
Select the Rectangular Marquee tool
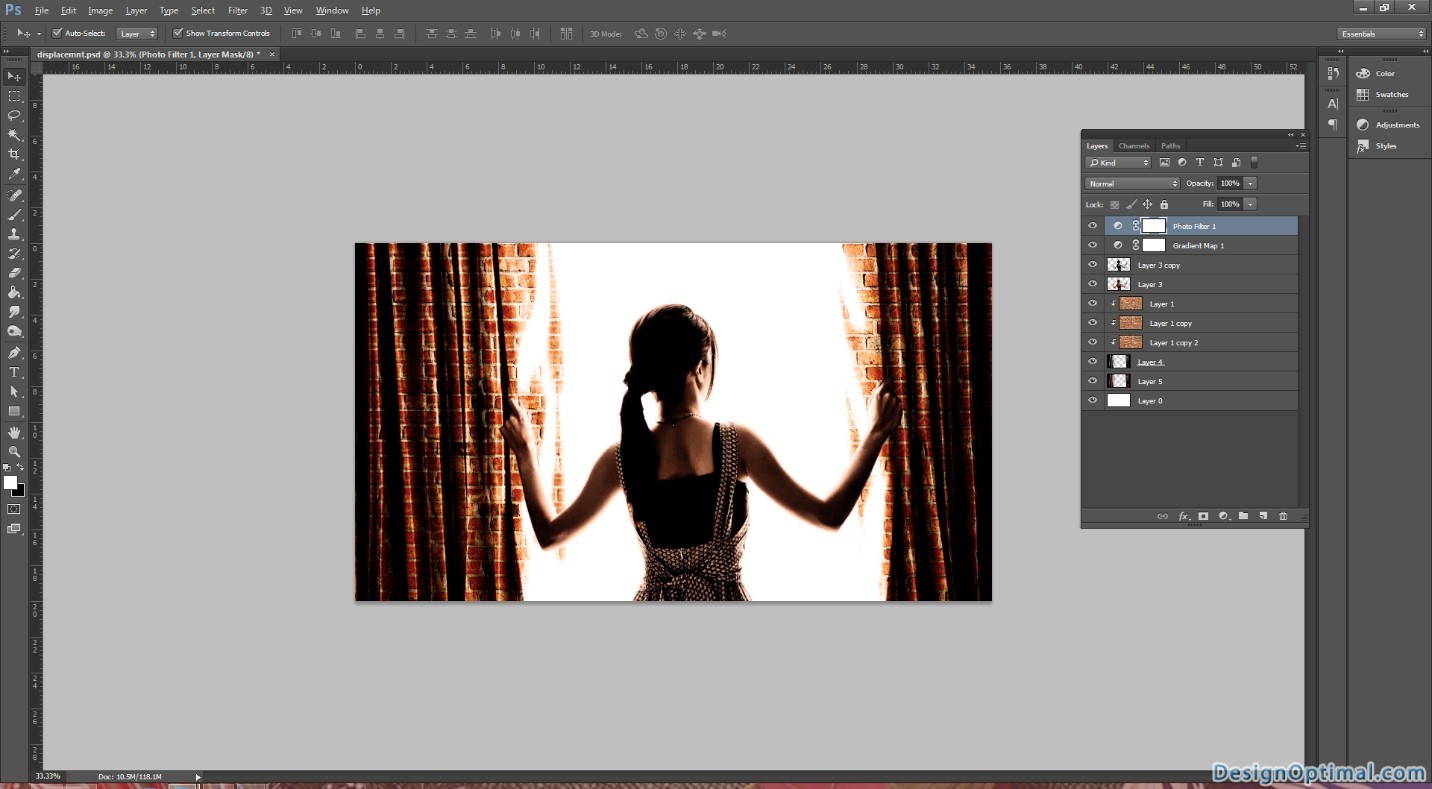click(14, 96)
